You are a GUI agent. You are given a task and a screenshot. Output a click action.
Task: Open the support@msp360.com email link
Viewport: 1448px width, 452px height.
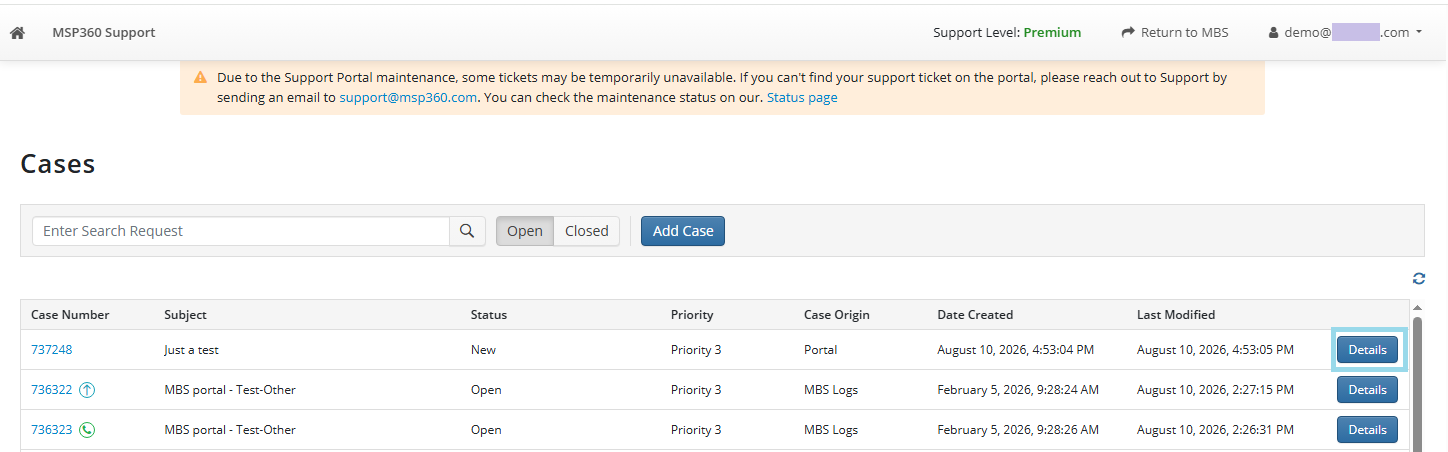point(408,98)
